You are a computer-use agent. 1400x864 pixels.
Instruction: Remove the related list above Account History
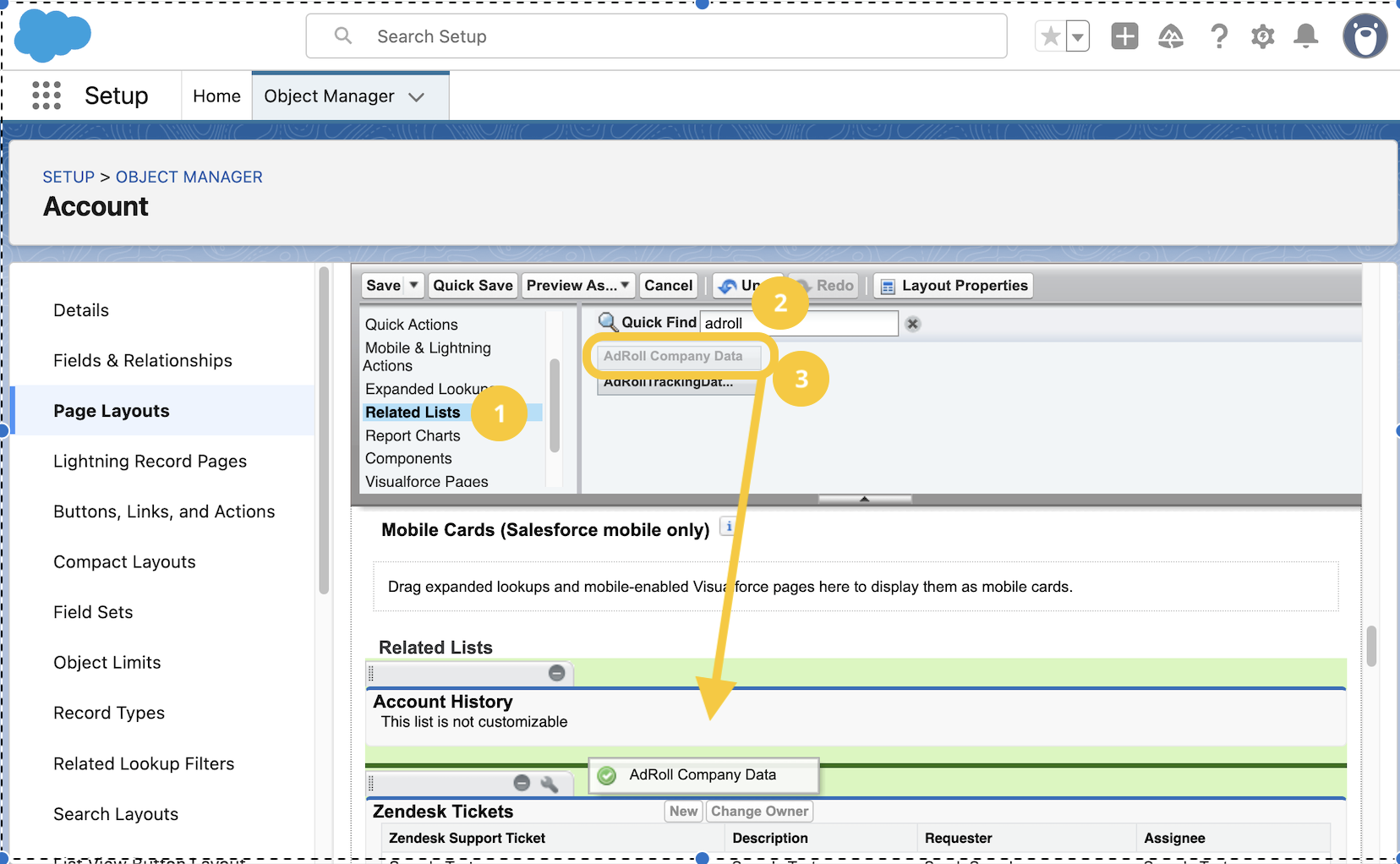[556, 673]
